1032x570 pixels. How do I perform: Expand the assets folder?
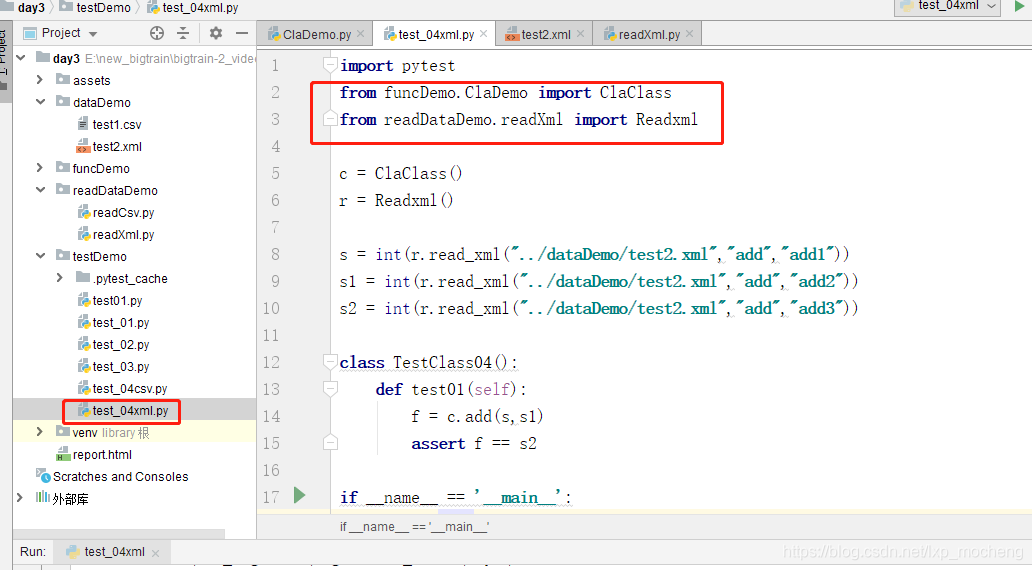[x=40, y=80]
